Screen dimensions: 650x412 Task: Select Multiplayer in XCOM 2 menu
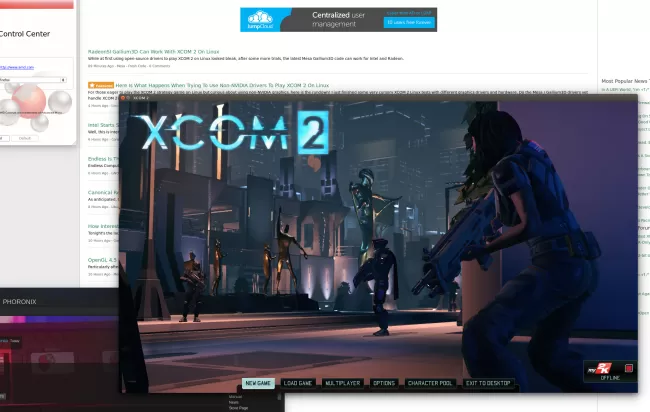(342, 383)
